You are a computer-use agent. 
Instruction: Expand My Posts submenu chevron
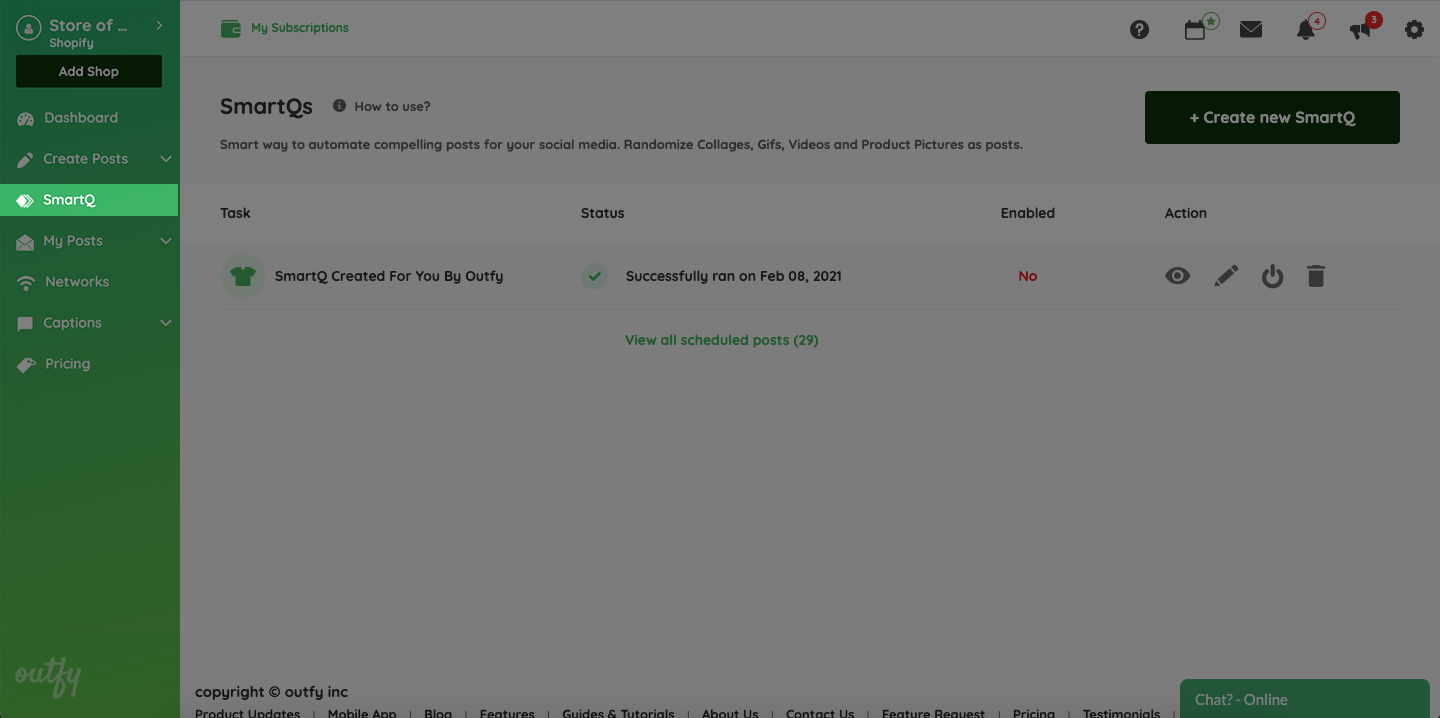(166, 241)
